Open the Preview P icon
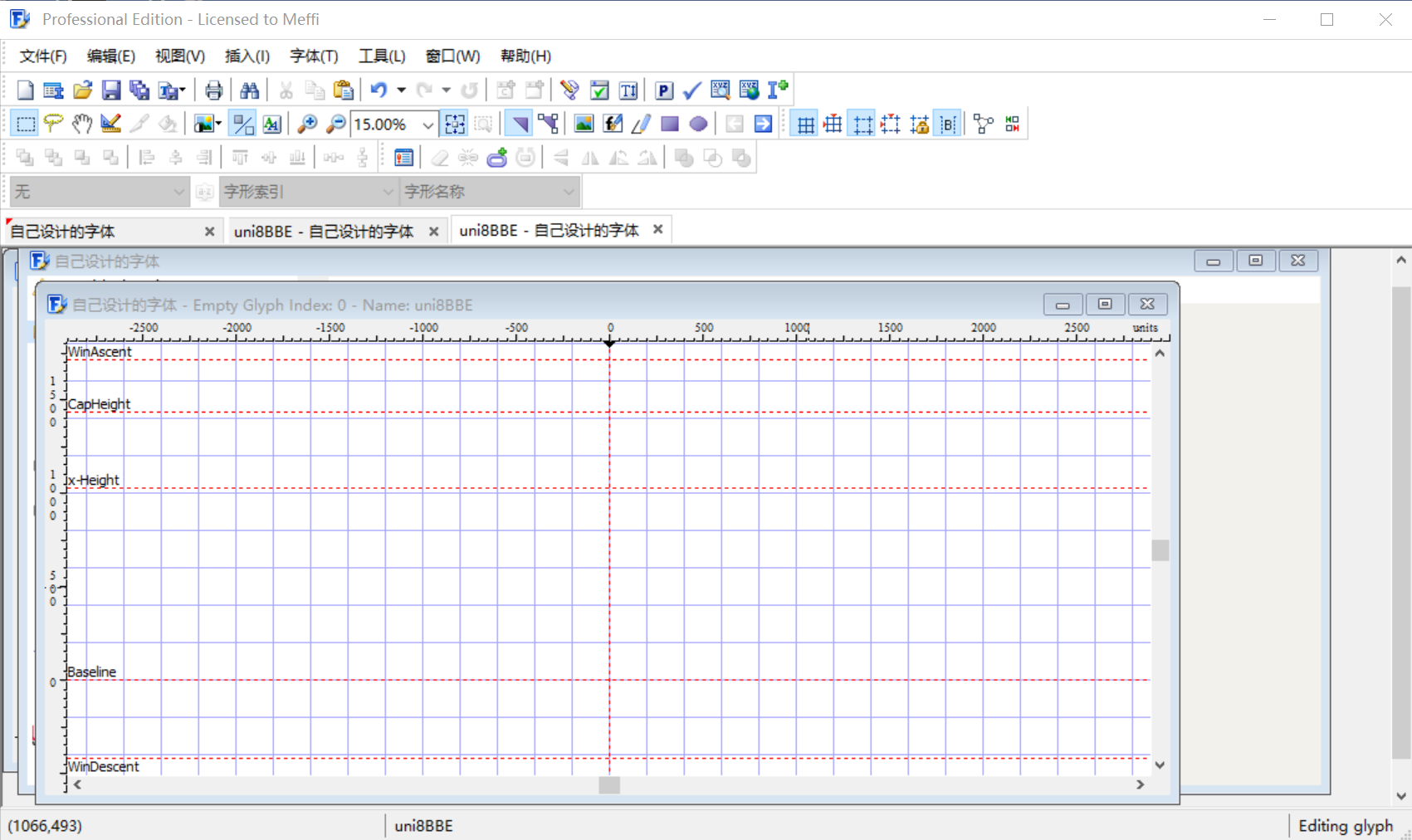The height and width of the screenshot is (840, 1412). point(663,90)
